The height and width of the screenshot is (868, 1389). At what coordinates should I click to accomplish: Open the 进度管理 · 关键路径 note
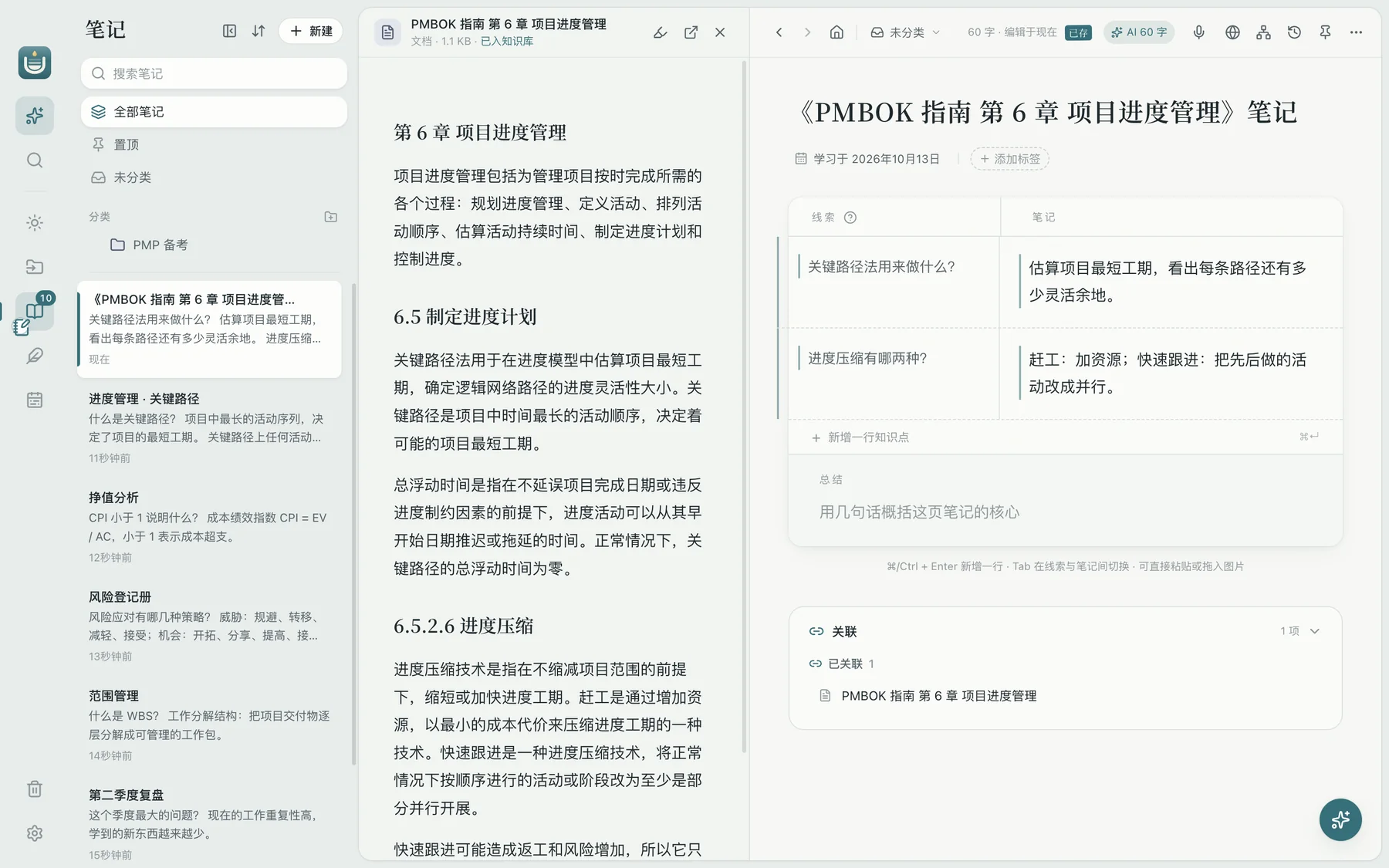(209, 427)
